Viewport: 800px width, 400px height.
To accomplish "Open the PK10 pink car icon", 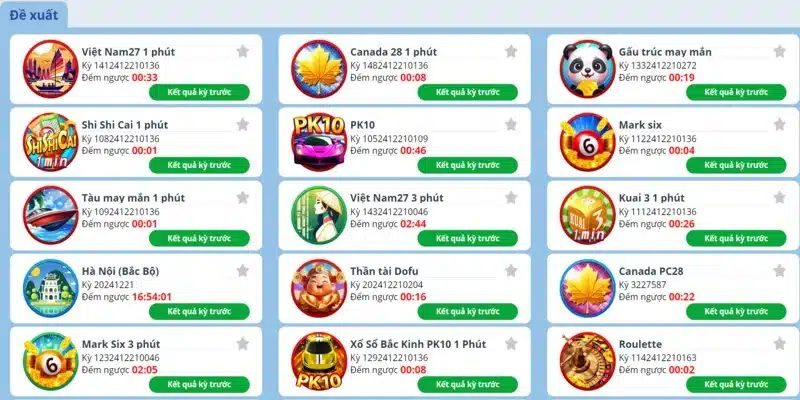I will click(319, 142).
